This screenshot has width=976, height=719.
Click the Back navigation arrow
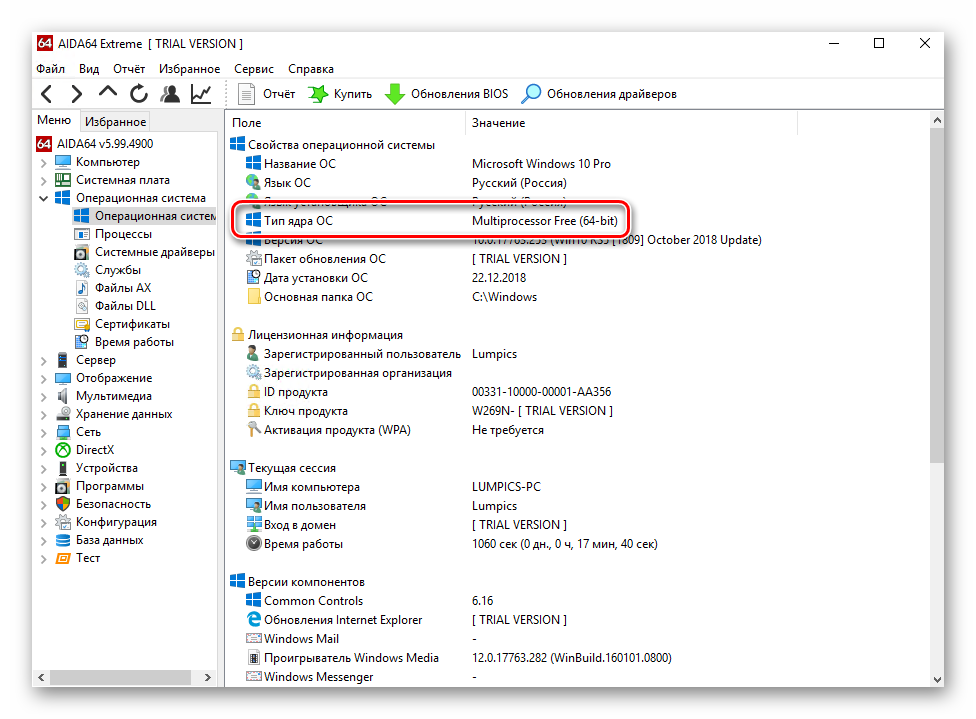click(x=47, y=94)
